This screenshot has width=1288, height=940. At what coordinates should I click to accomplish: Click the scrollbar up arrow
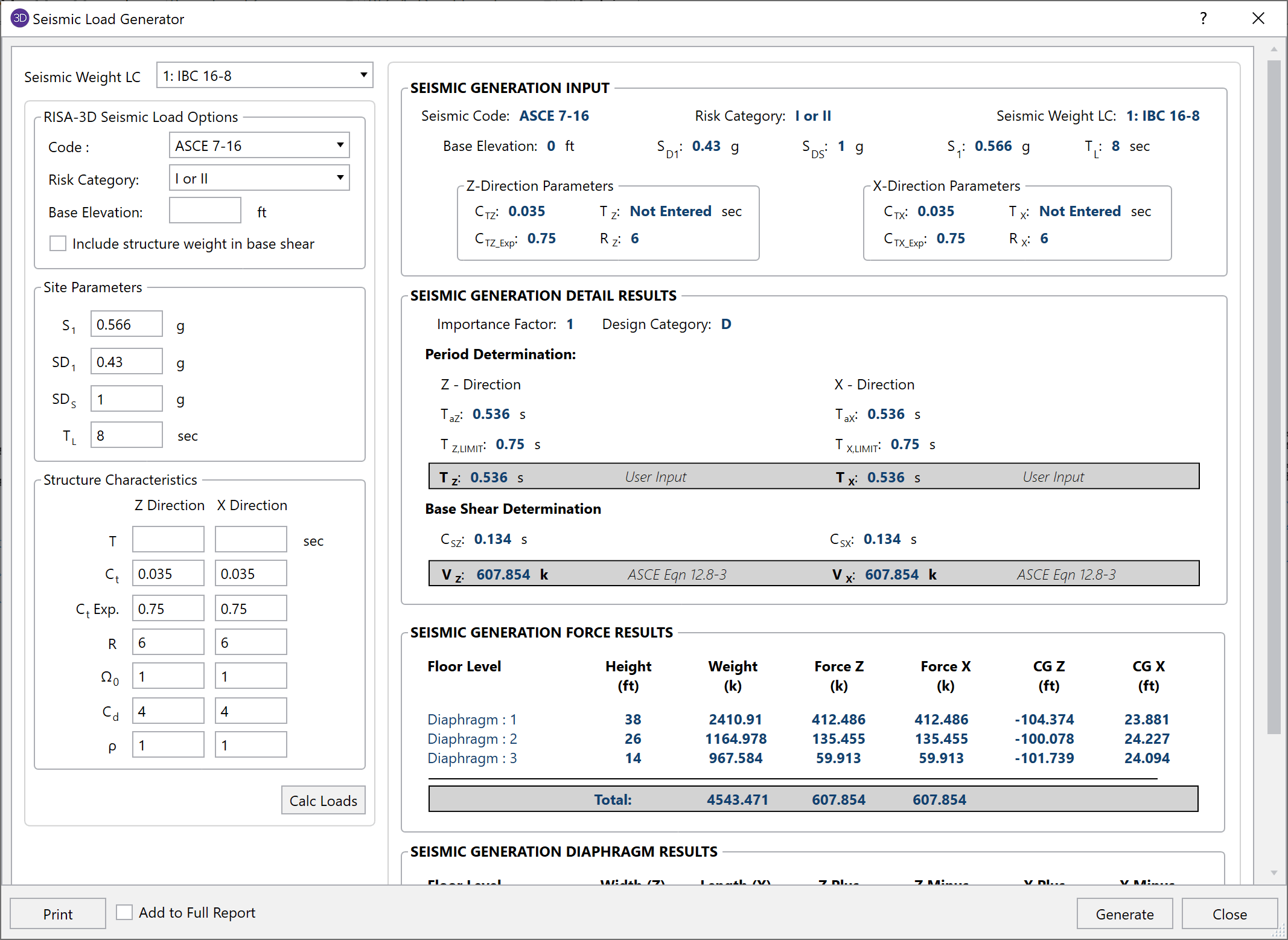(x=1274, y=50)
